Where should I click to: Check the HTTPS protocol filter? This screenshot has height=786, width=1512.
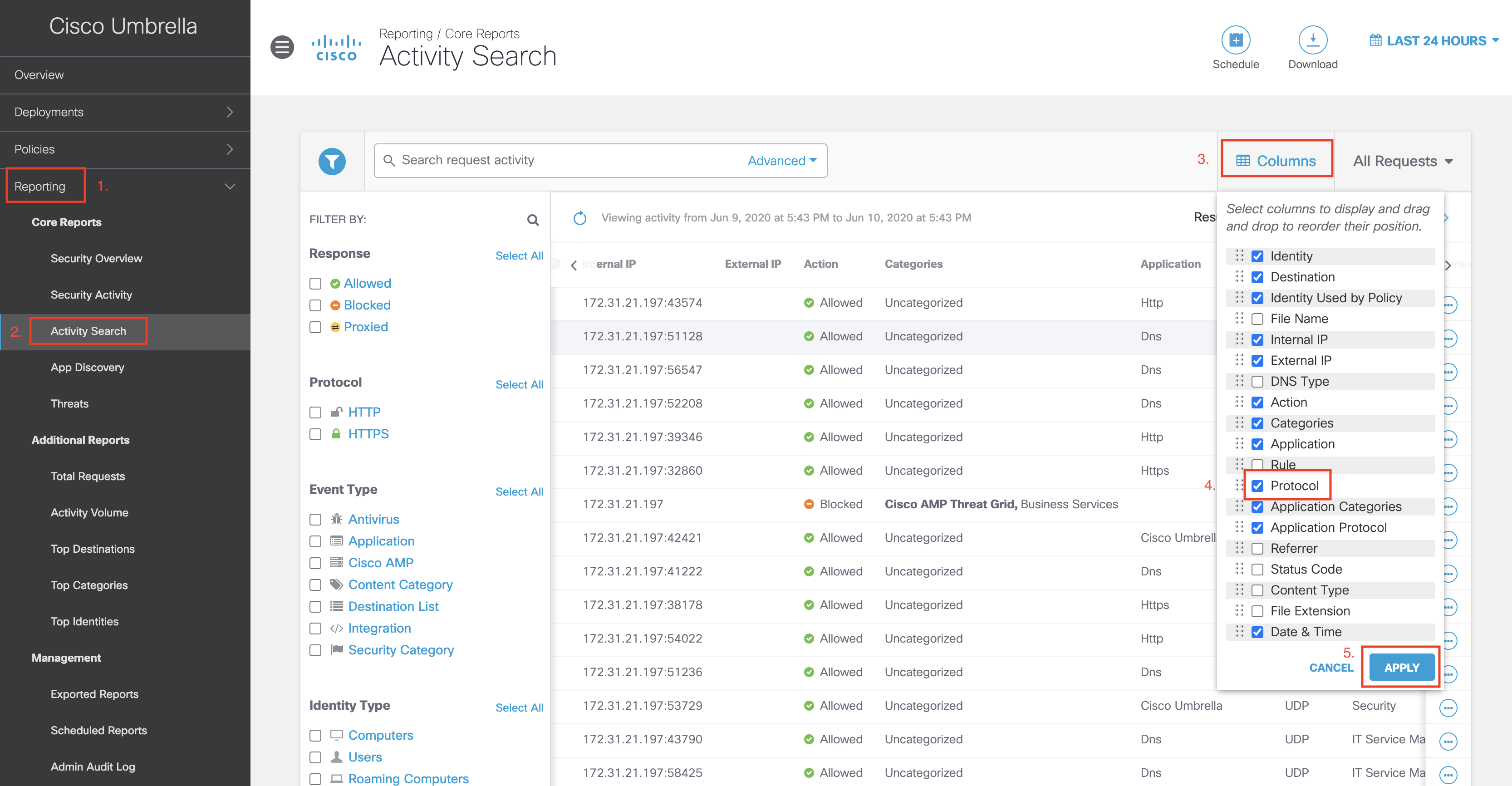click(x=315, y=434)
